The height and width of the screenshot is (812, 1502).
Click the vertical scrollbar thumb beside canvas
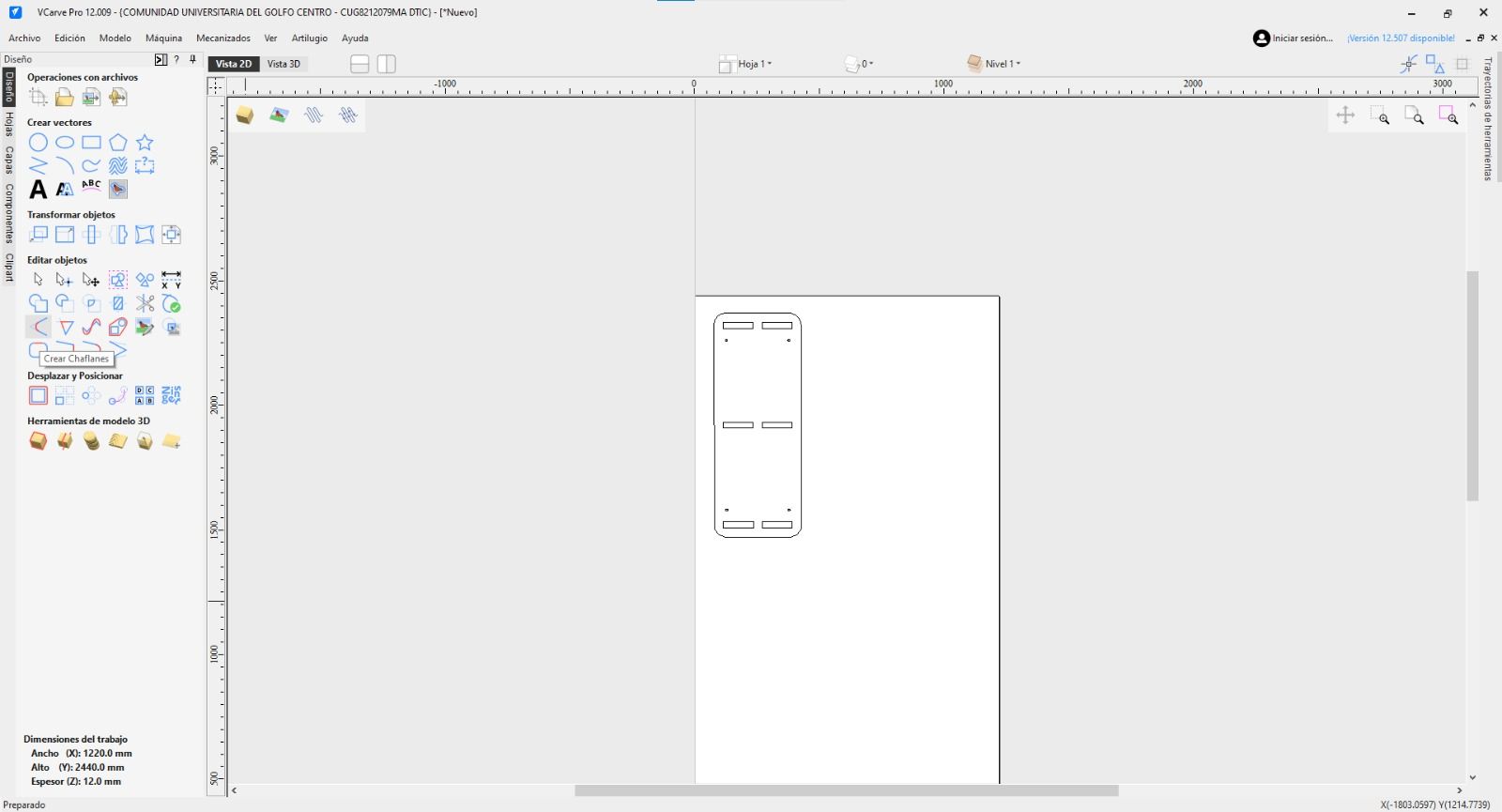tap(1472, 387)
